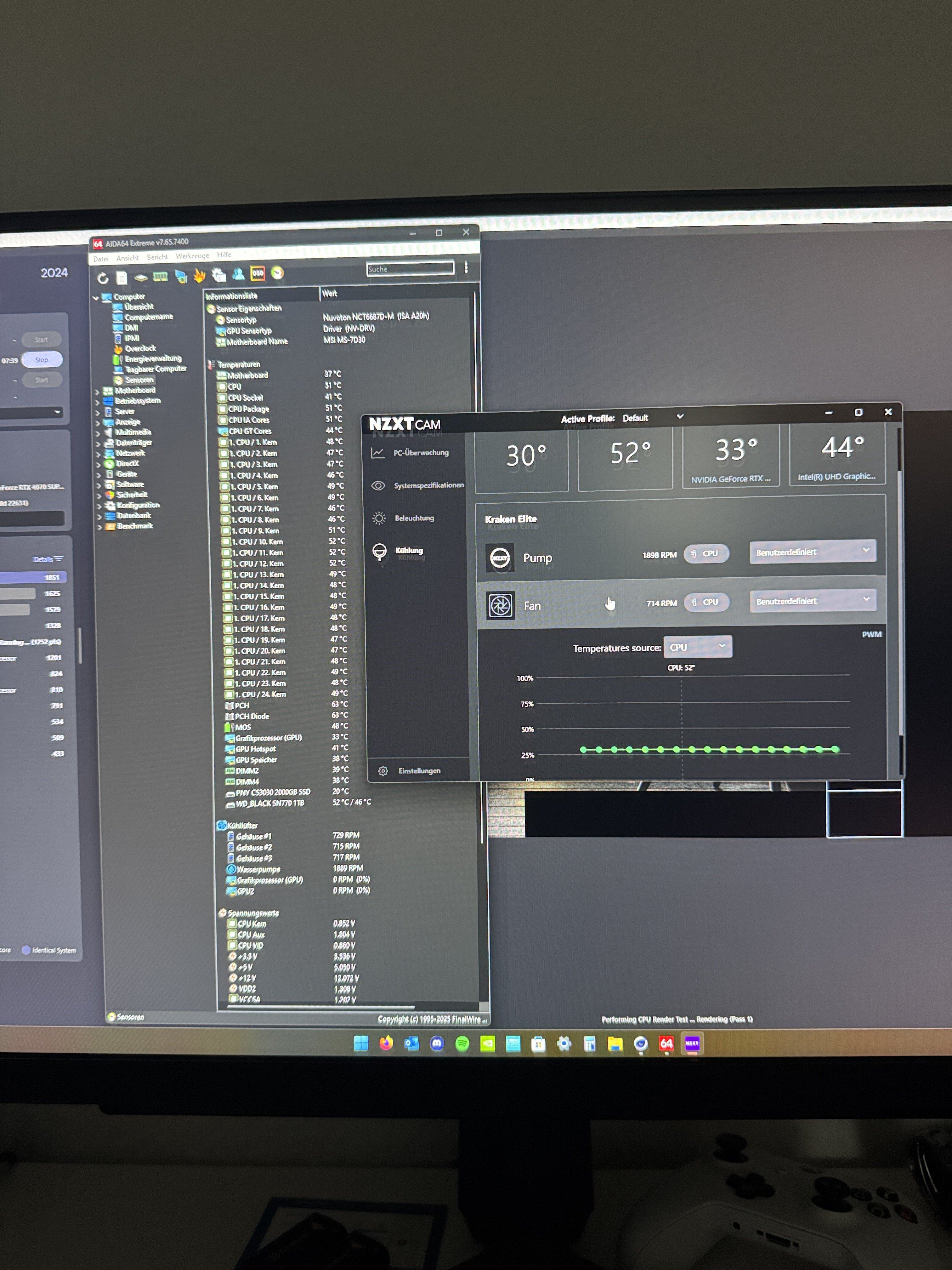
Task: Click the AIDA64 refresh toolbar icon
Action: tap(103, 278)
